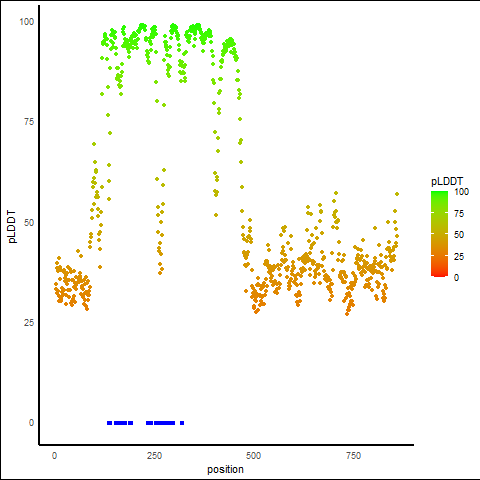Click the x-axis tick label 250
The height and width of the screenshot is (480, 480).
tap(154, 456)
